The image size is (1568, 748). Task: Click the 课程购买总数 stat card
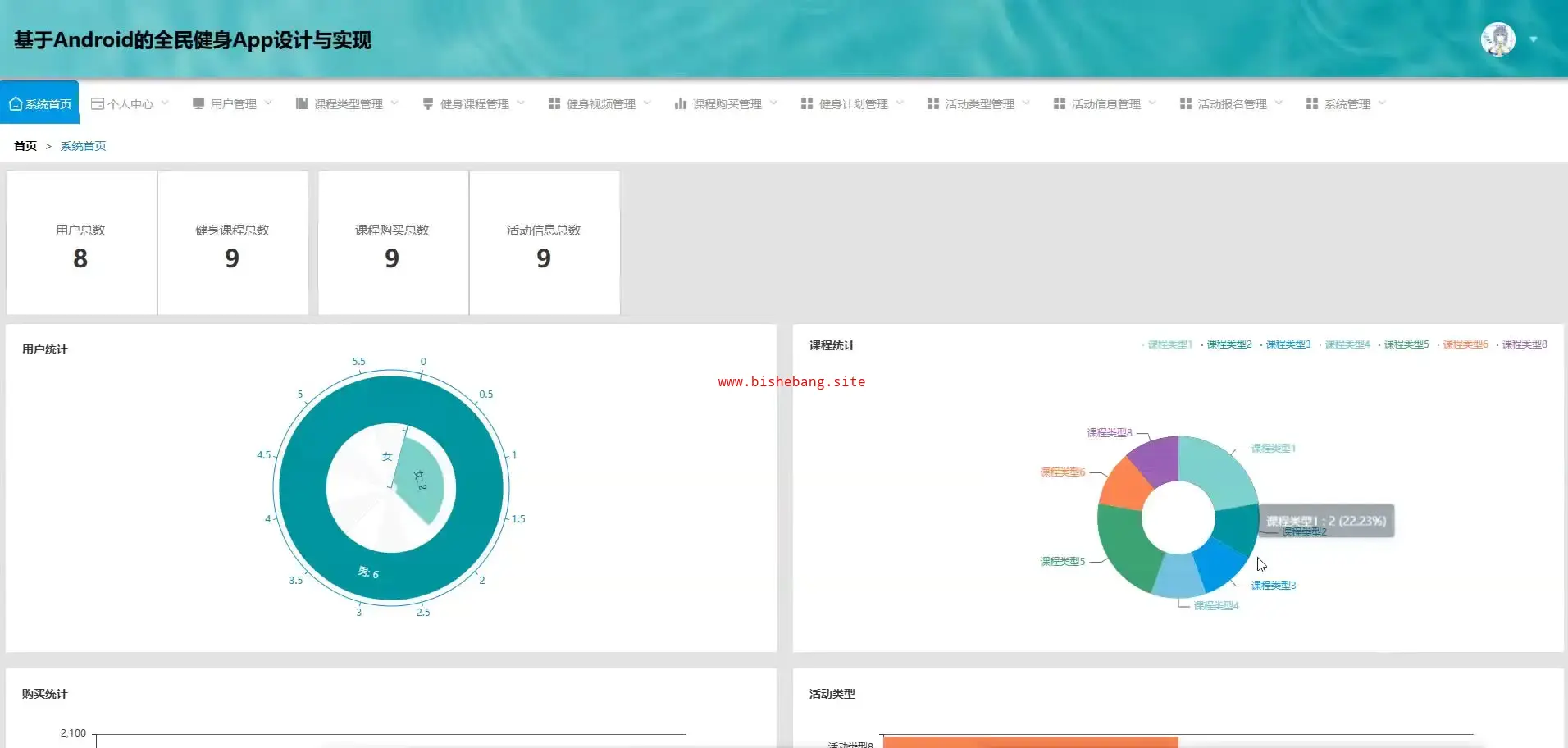[x=393, y=243]
